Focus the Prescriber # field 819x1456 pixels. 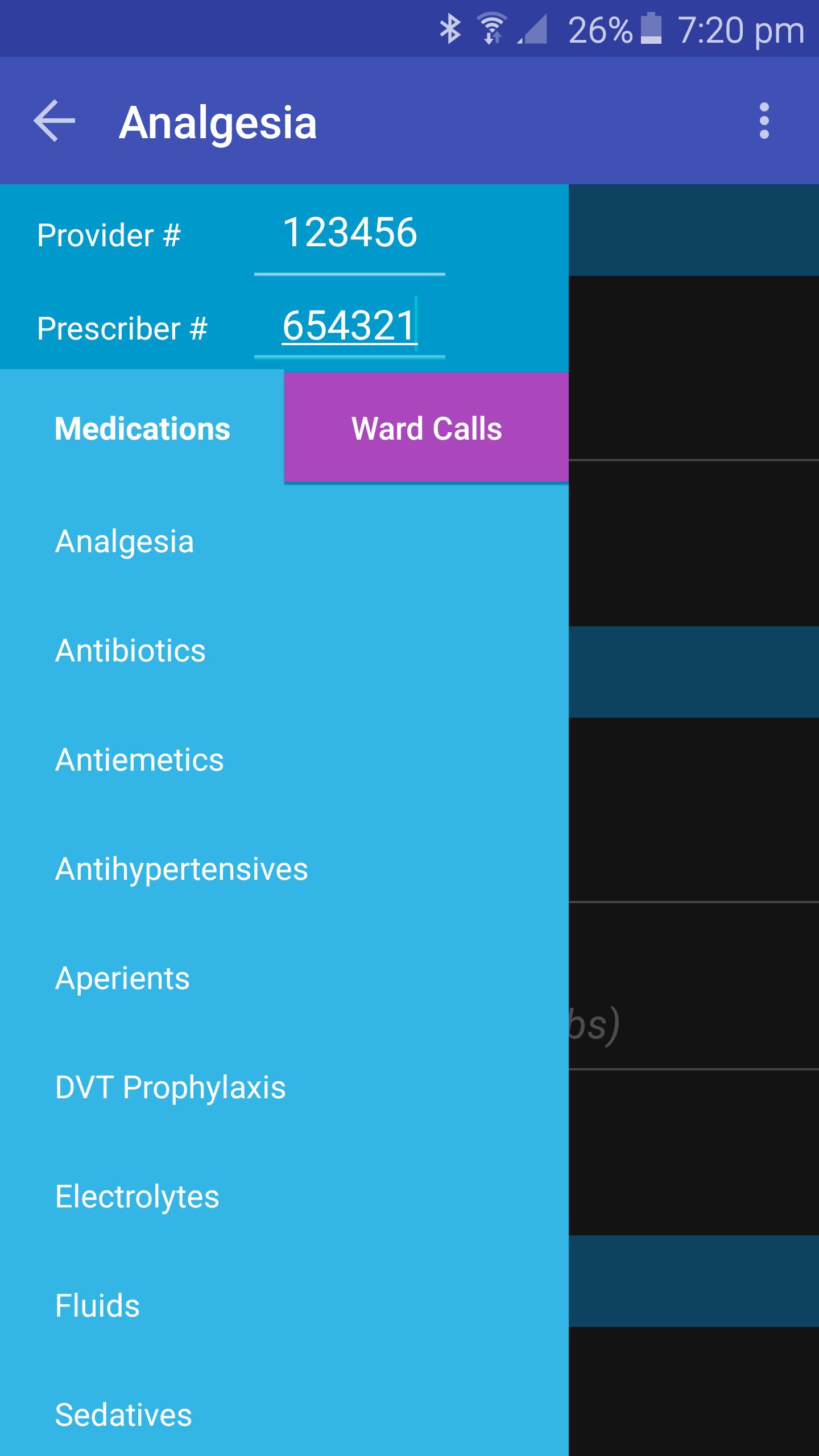click(x=349, y=326)
